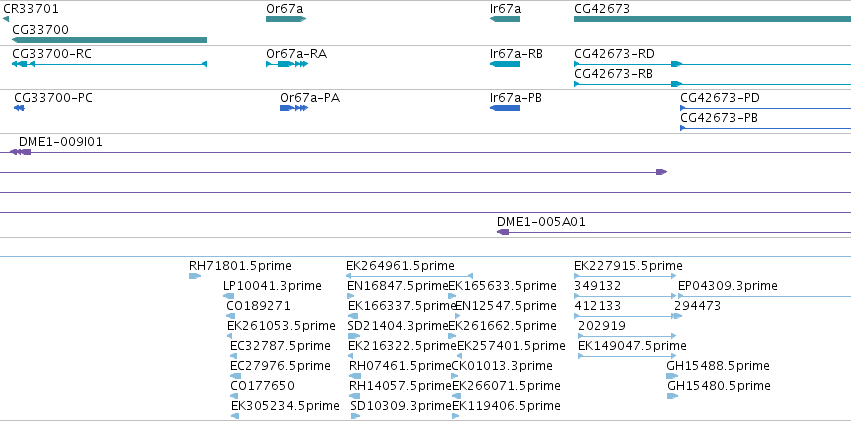
Task: Click the GH15488.5prime EST
Action: point(672,376)
